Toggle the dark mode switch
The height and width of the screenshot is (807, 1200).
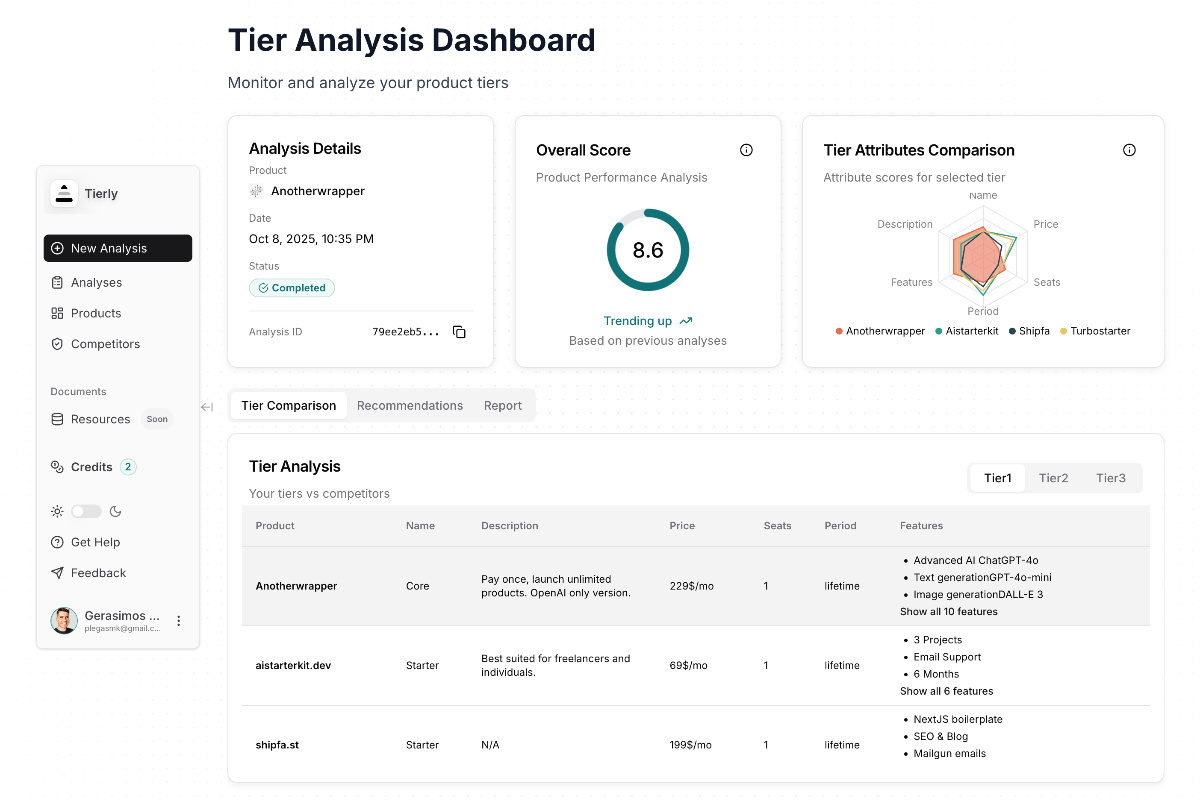86,511
